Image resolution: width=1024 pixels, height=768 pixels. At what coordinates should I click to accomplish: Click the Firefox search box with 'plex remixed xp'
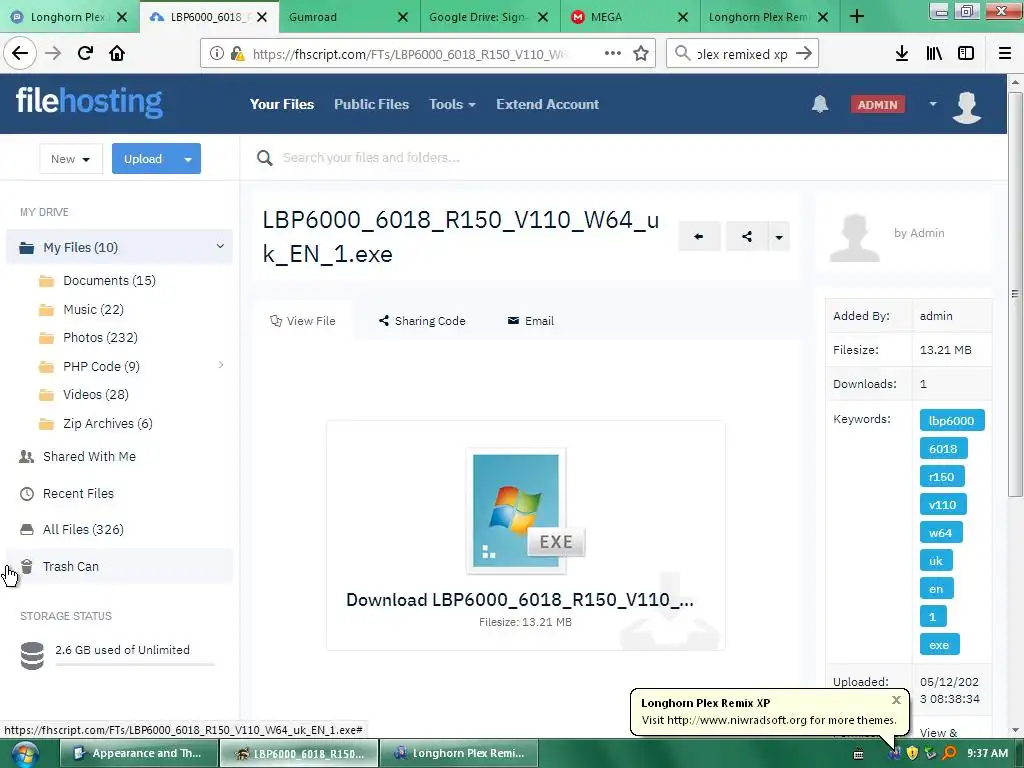coord(742,54)
